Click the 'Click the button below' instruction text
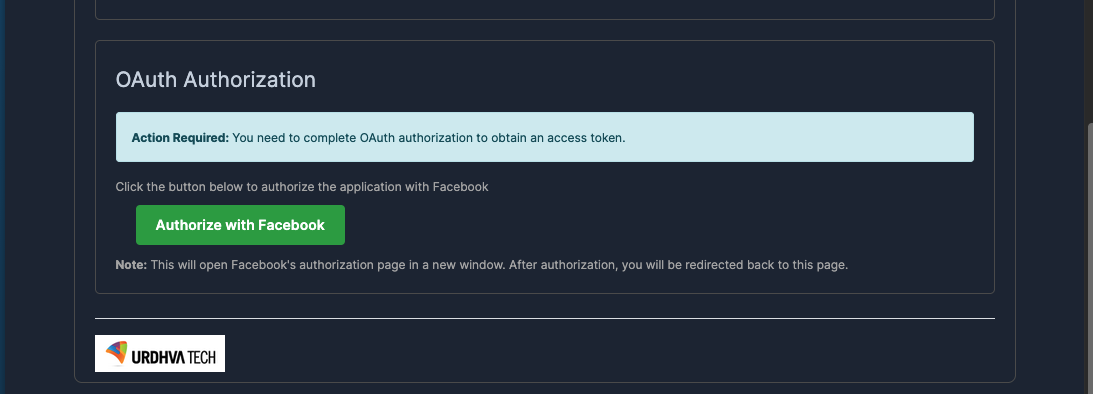This screenshot has width=1093, height=394. (302, 187)
